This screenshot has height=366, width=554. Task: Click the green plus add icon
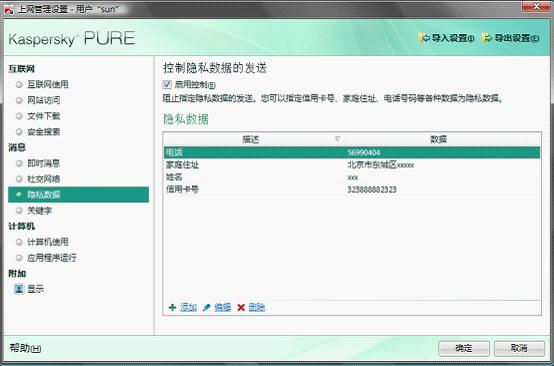172,307
